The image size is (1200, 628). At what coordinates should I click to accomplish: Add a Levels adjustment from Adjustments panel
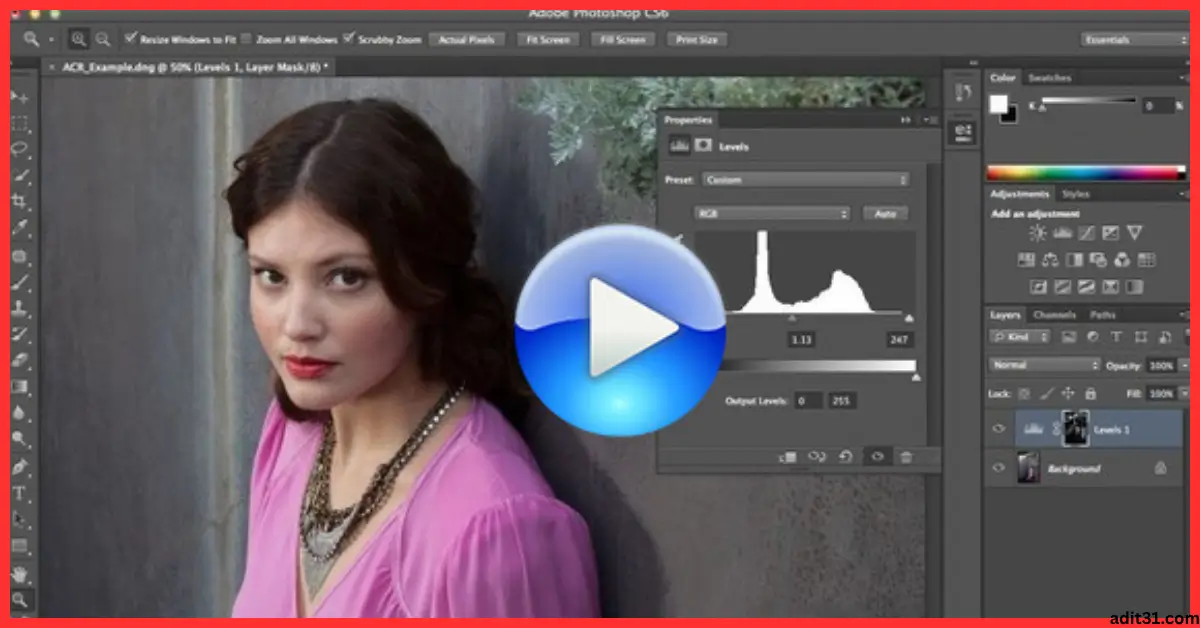pos(1062,233)
